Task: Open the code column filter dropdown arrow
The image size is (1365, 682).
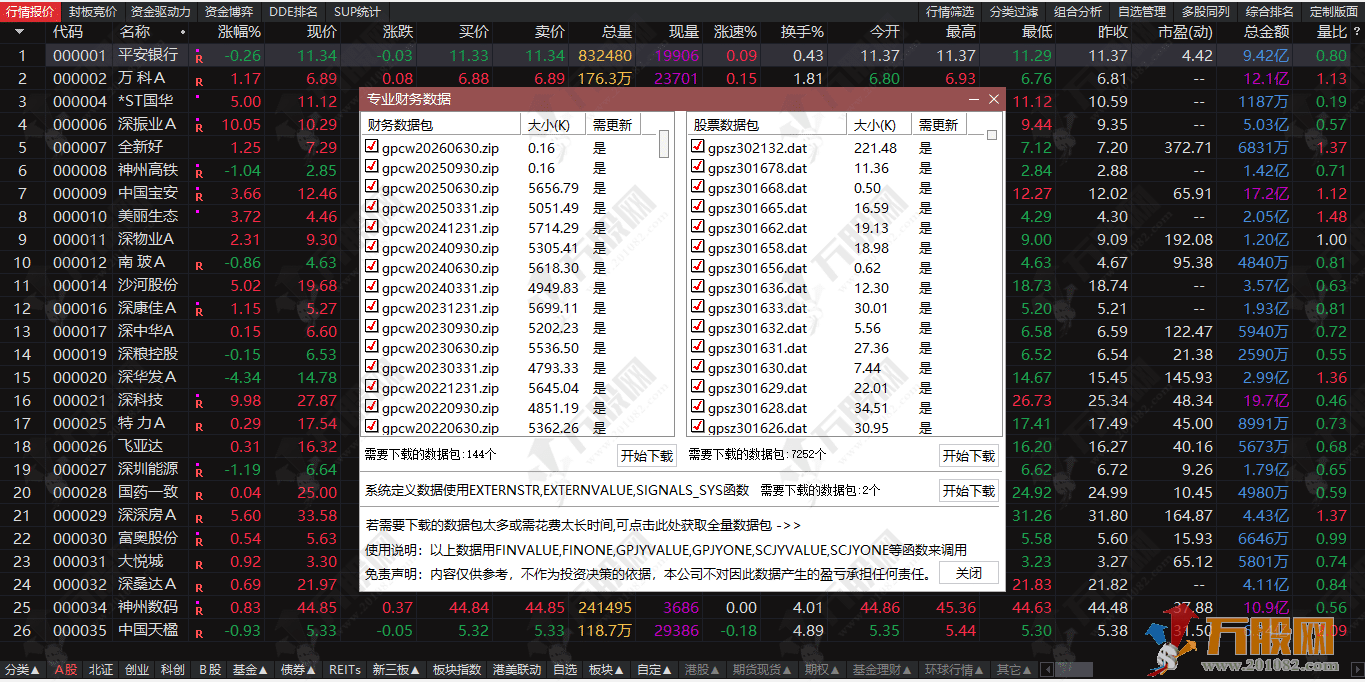Action: [18, 31]
